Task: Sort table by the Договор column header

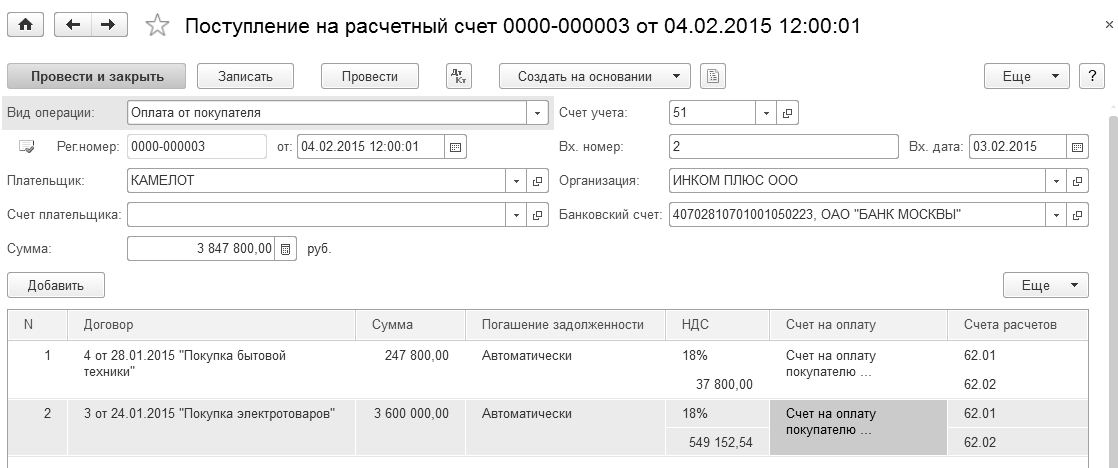Action: [x=211, y=324]
